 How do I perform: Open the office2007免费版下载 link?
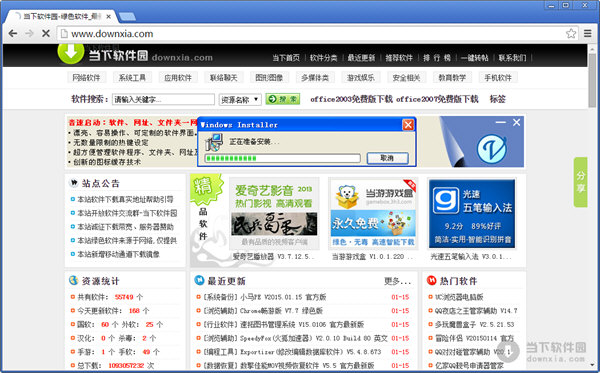[x=437, y=99]
